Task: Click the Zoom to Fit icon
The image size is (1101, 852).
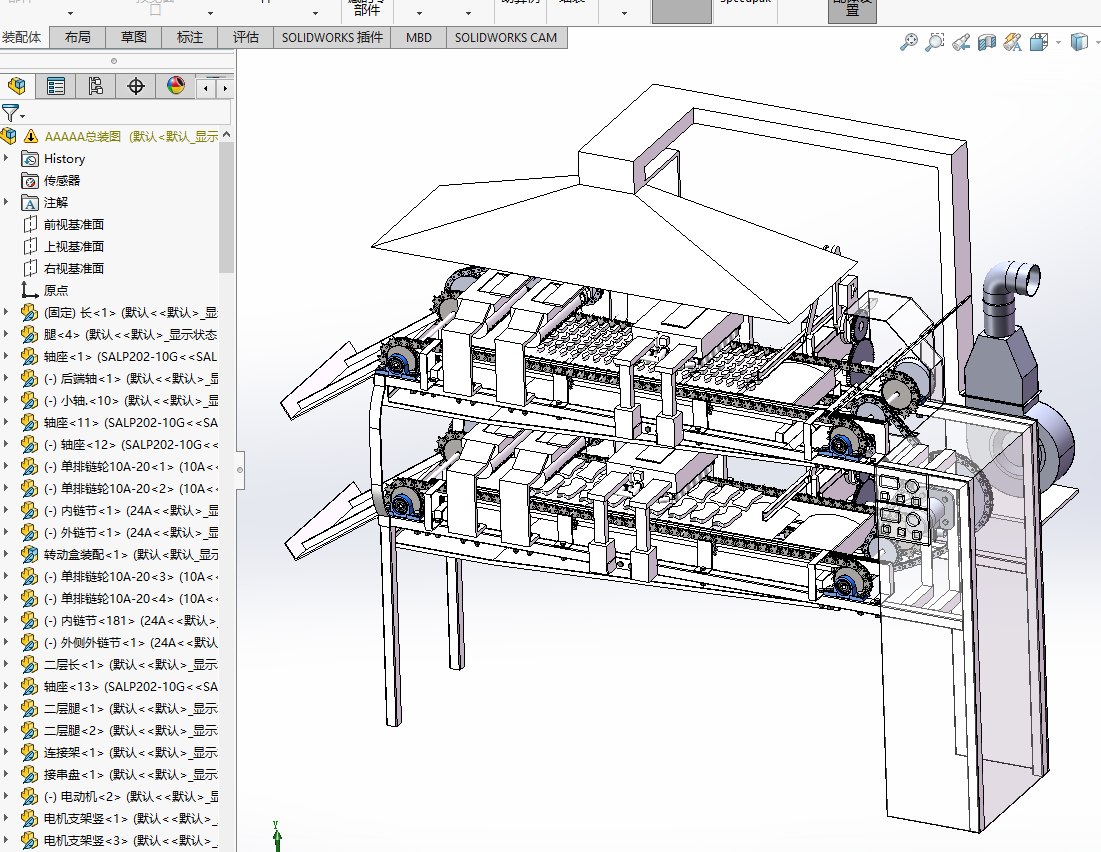Action: click(908, 42)
